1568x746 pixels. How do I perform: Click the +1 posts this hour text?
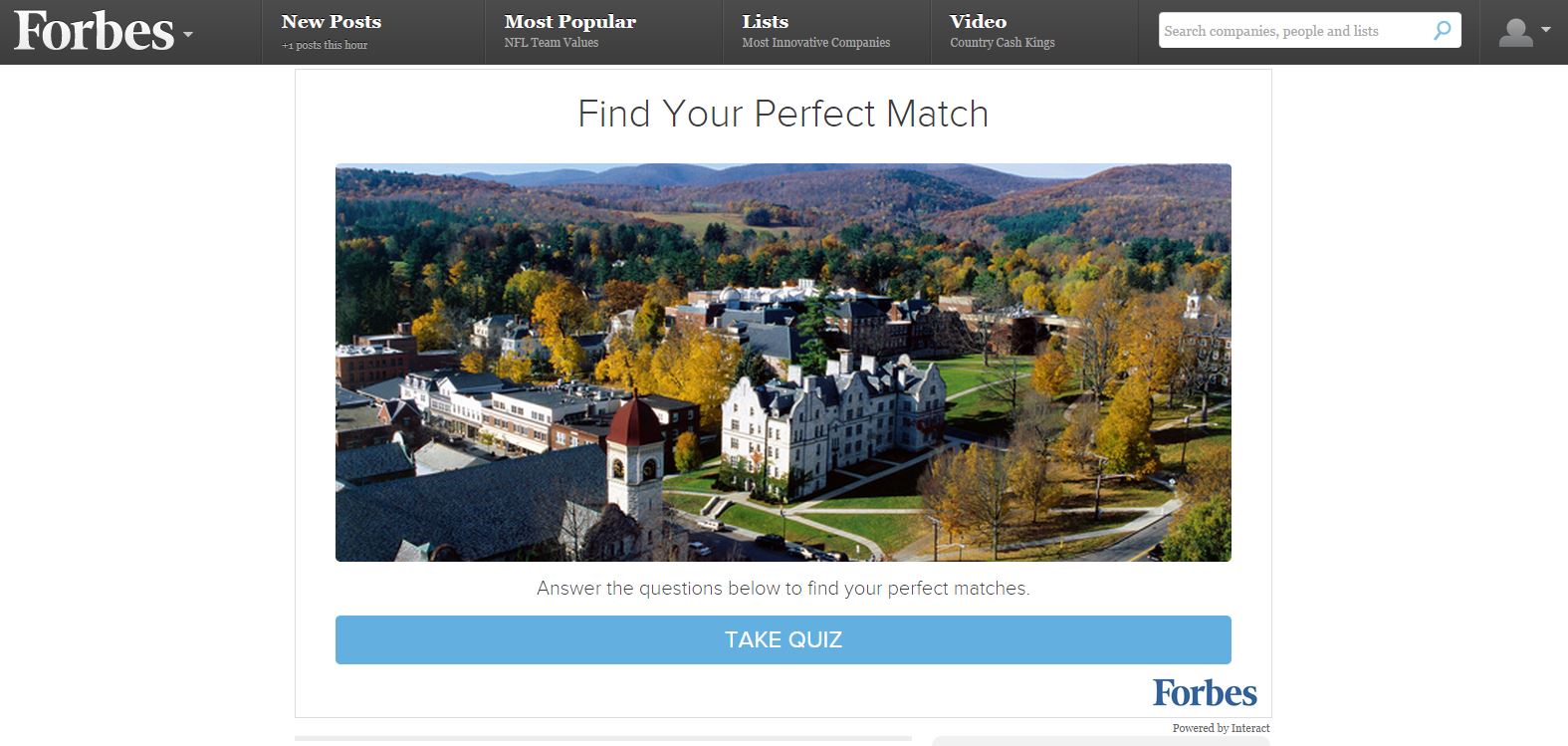tap(325, 45)
